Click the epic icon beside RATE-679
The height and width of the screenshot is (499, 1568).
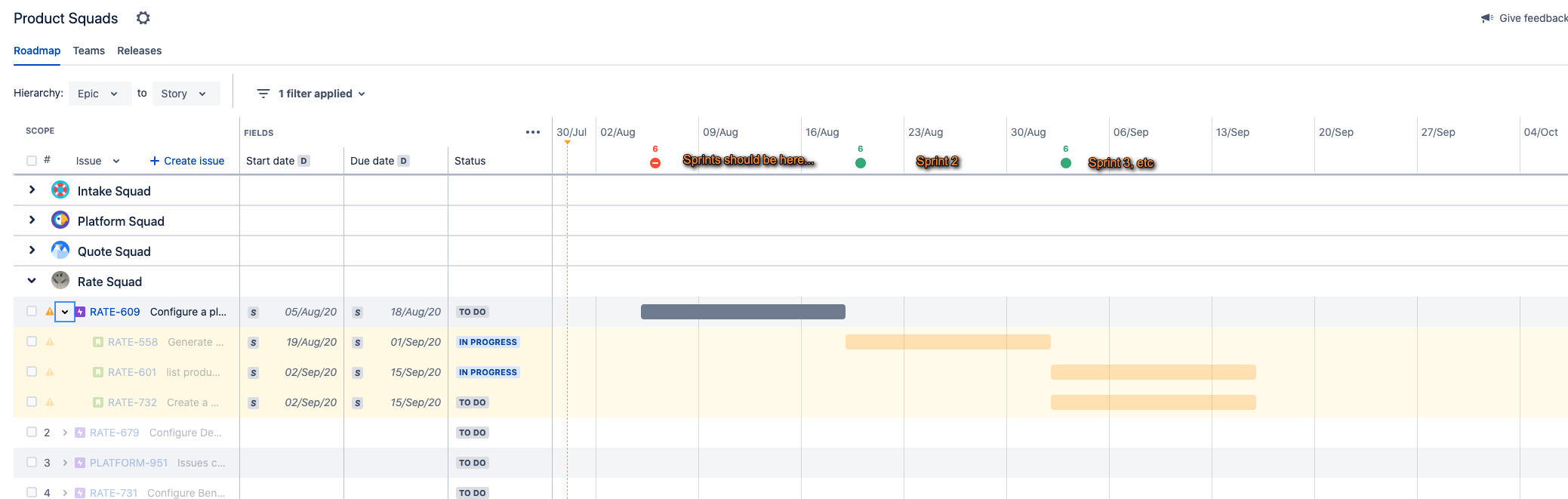pyautogui.click(x=80, y=433)
